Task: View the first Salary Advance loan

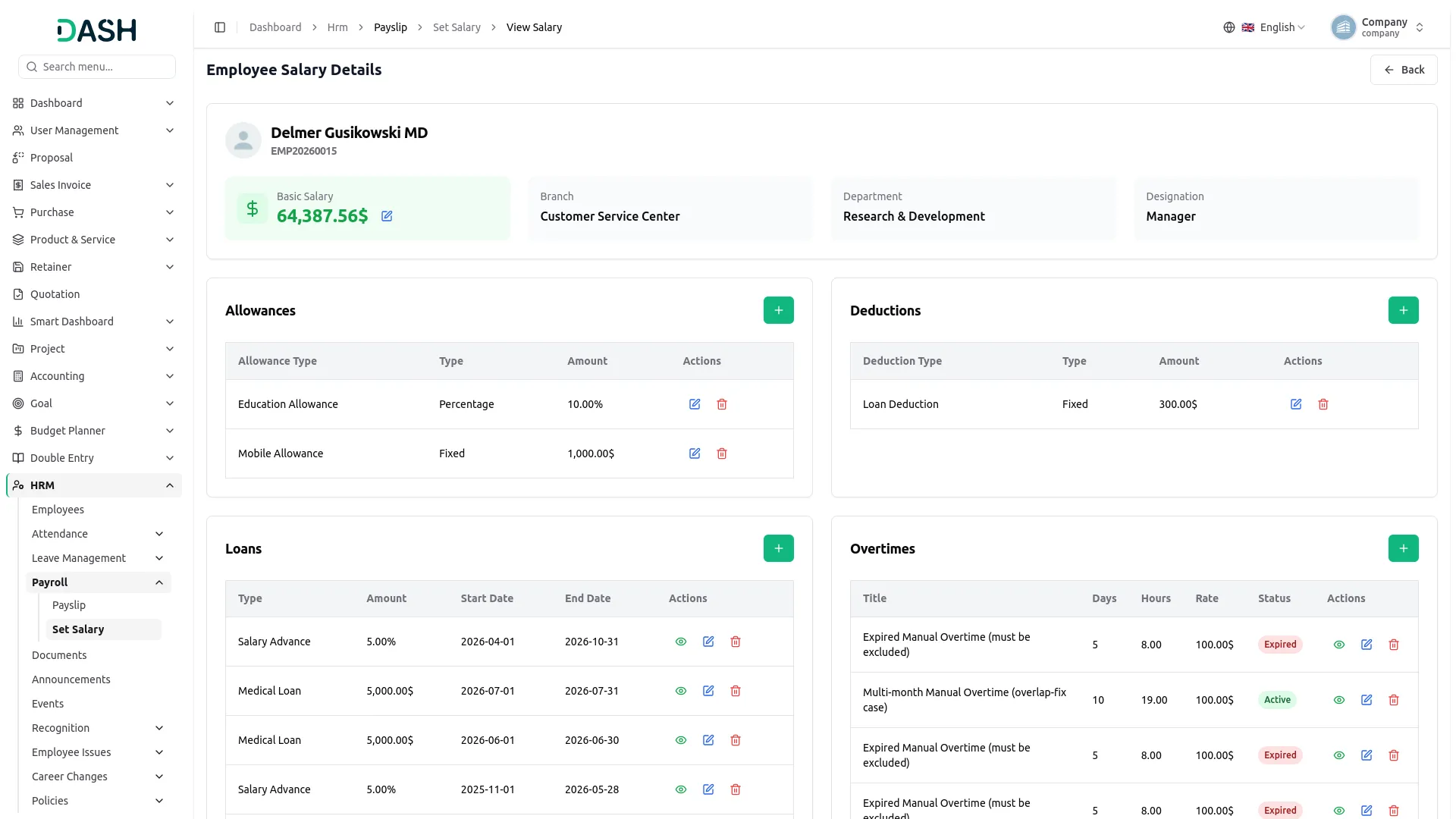Action: pos(681,642)
